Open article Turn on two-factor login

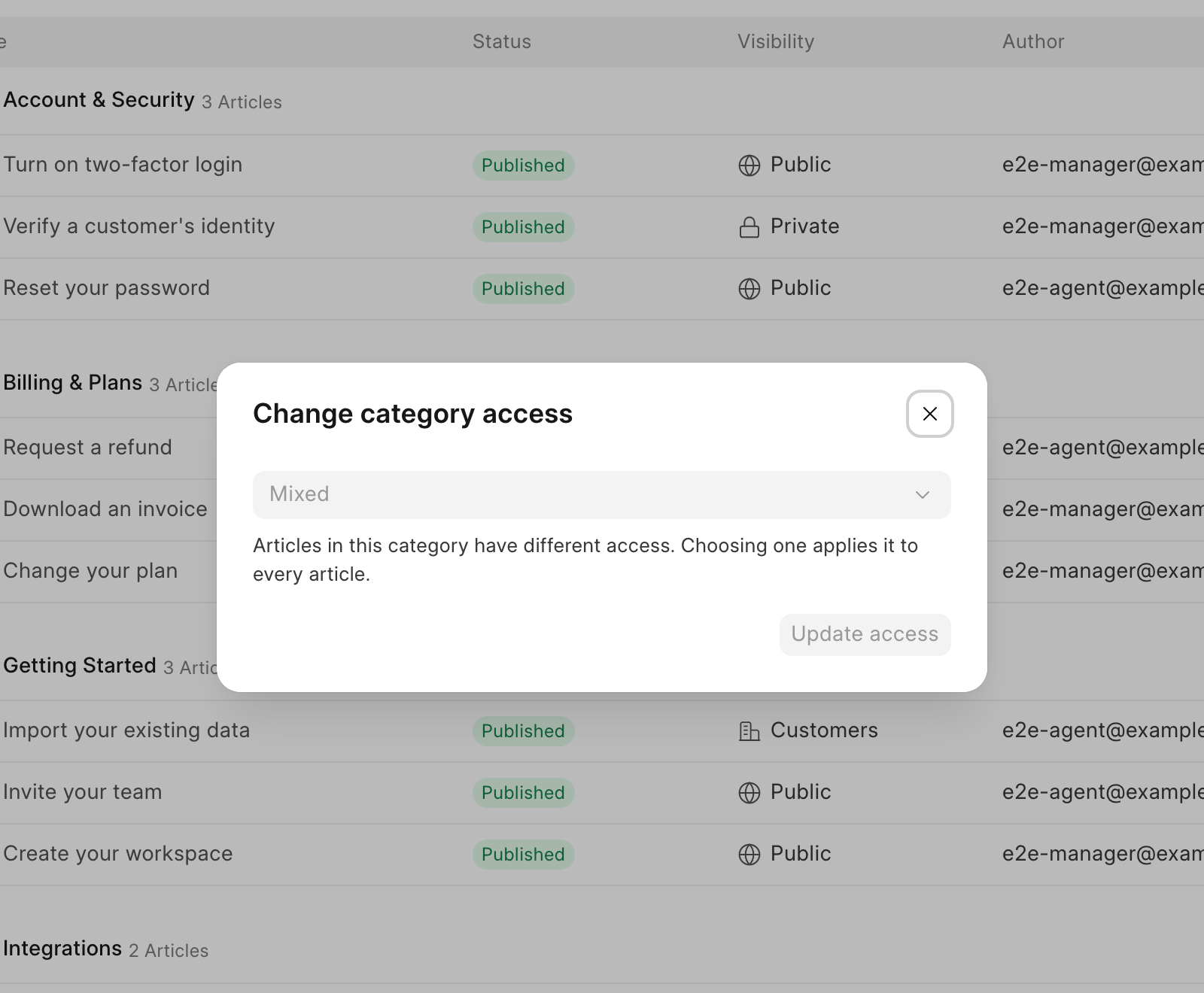[123, 165]
